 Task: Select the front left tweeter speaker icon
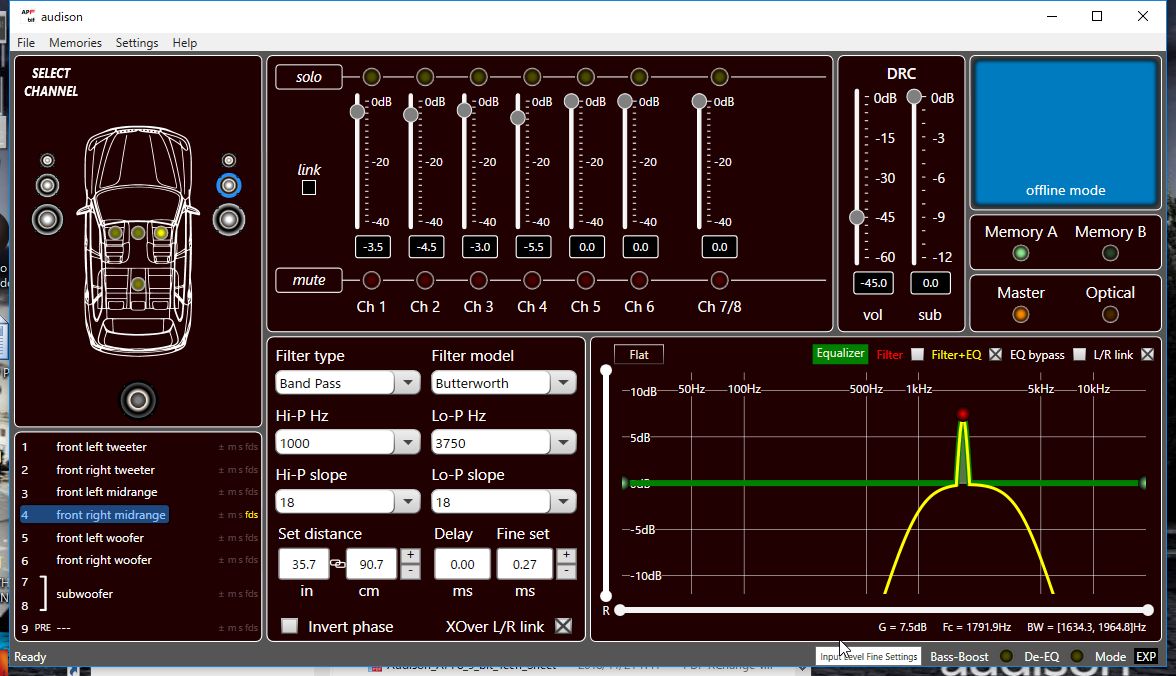[47, 160]
